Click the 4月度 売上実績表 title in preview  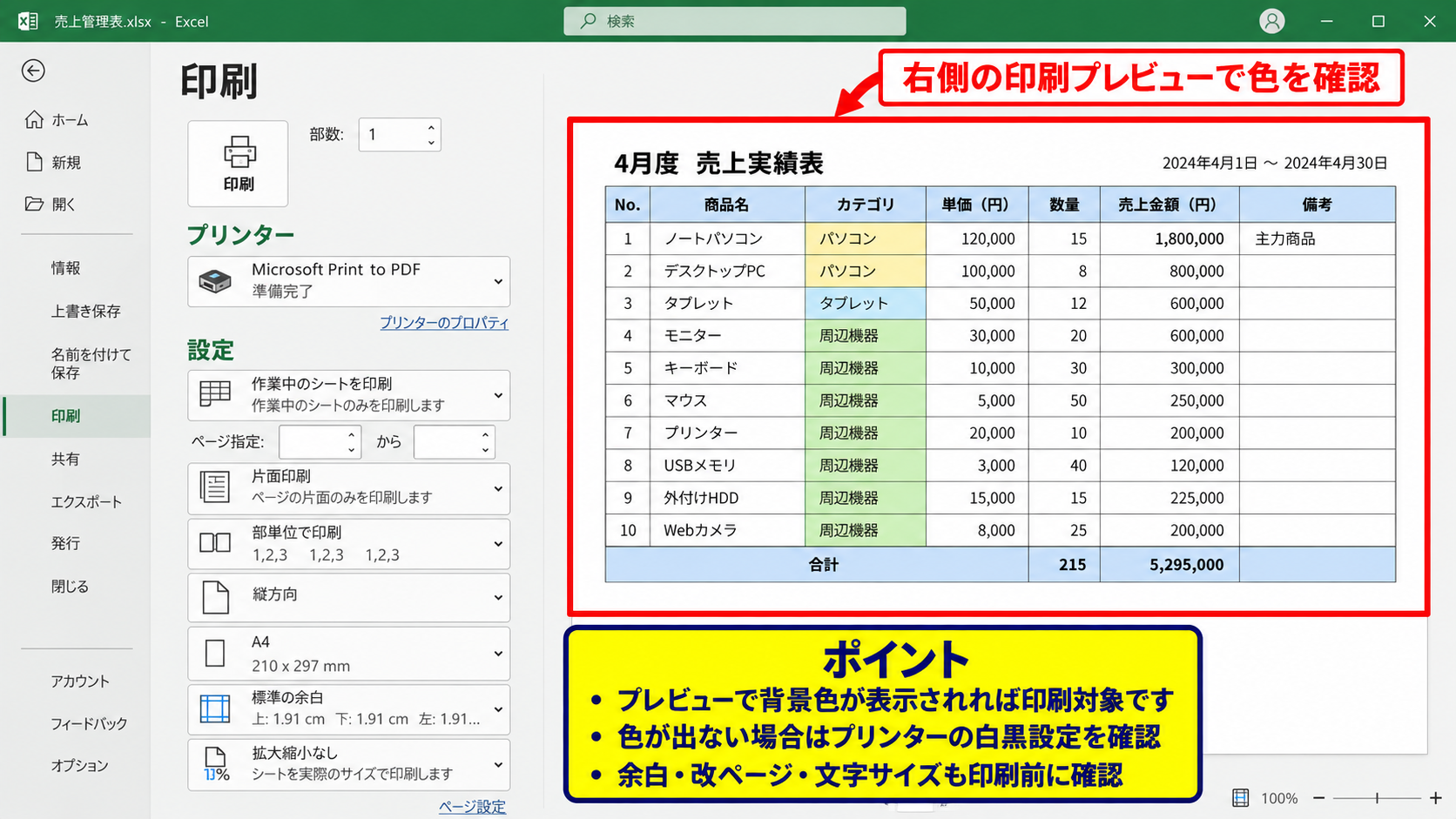point(718,163)
